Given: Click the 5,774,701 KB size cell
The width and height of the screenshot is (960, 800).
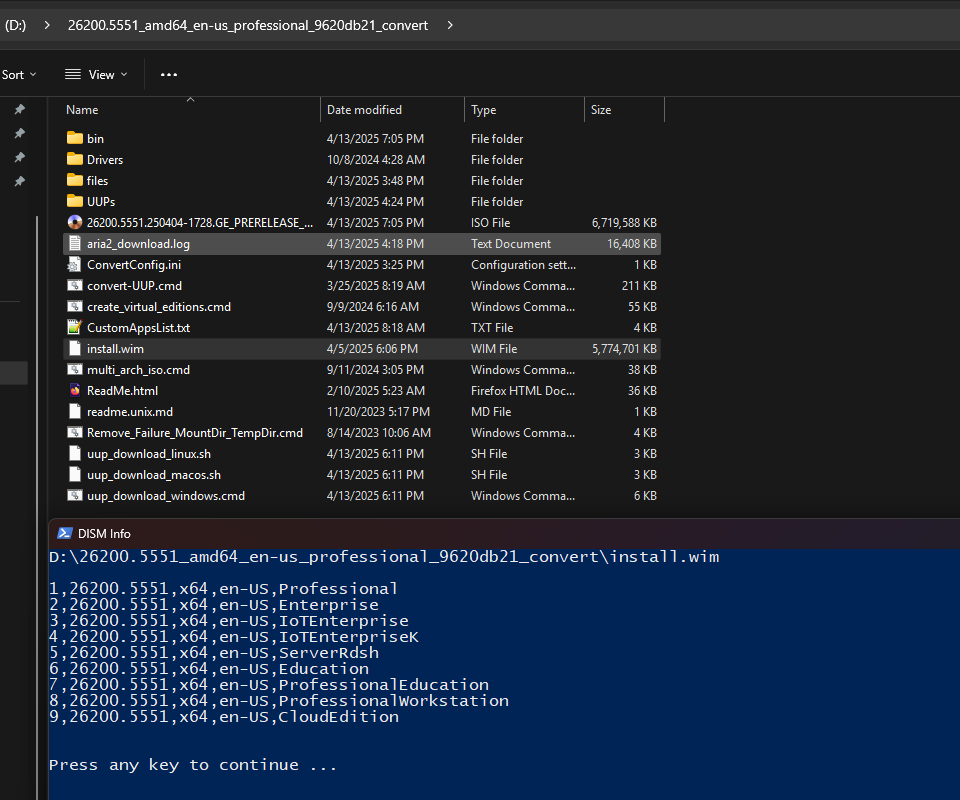Looking at the screenshot, I should [x=624, y=349].
